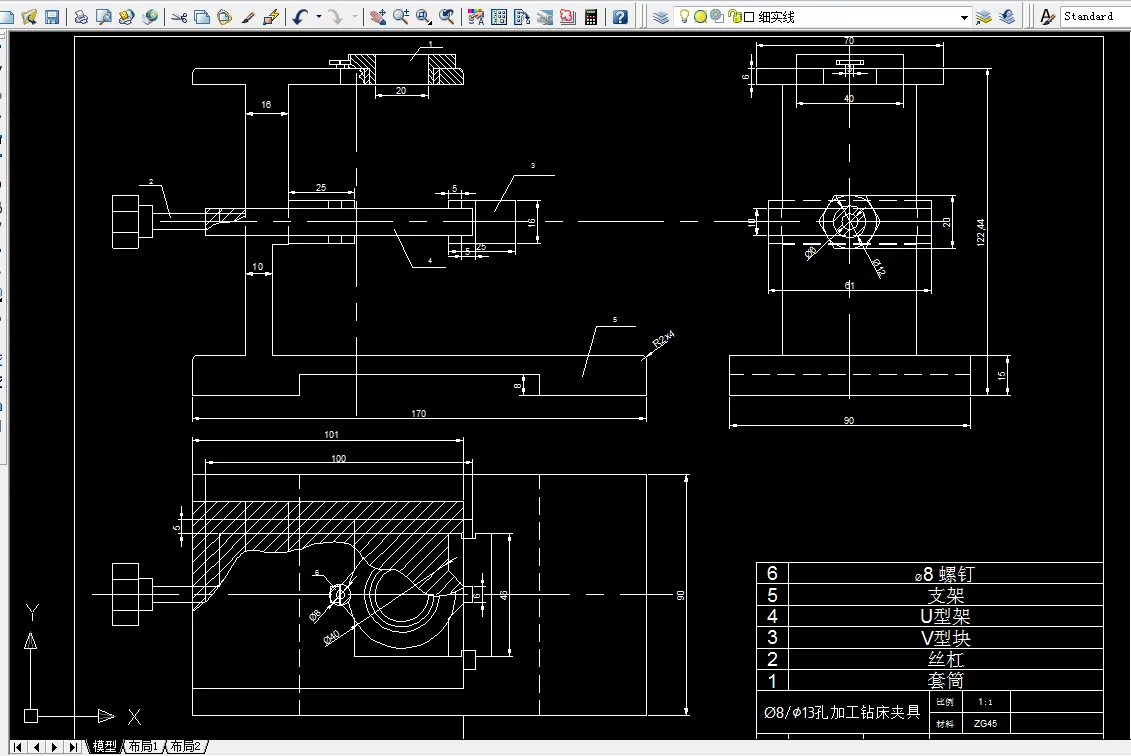1131x756 pixels.
Task: Open the Properties palette
Action: pyautogui.click(x=475, y=17)
